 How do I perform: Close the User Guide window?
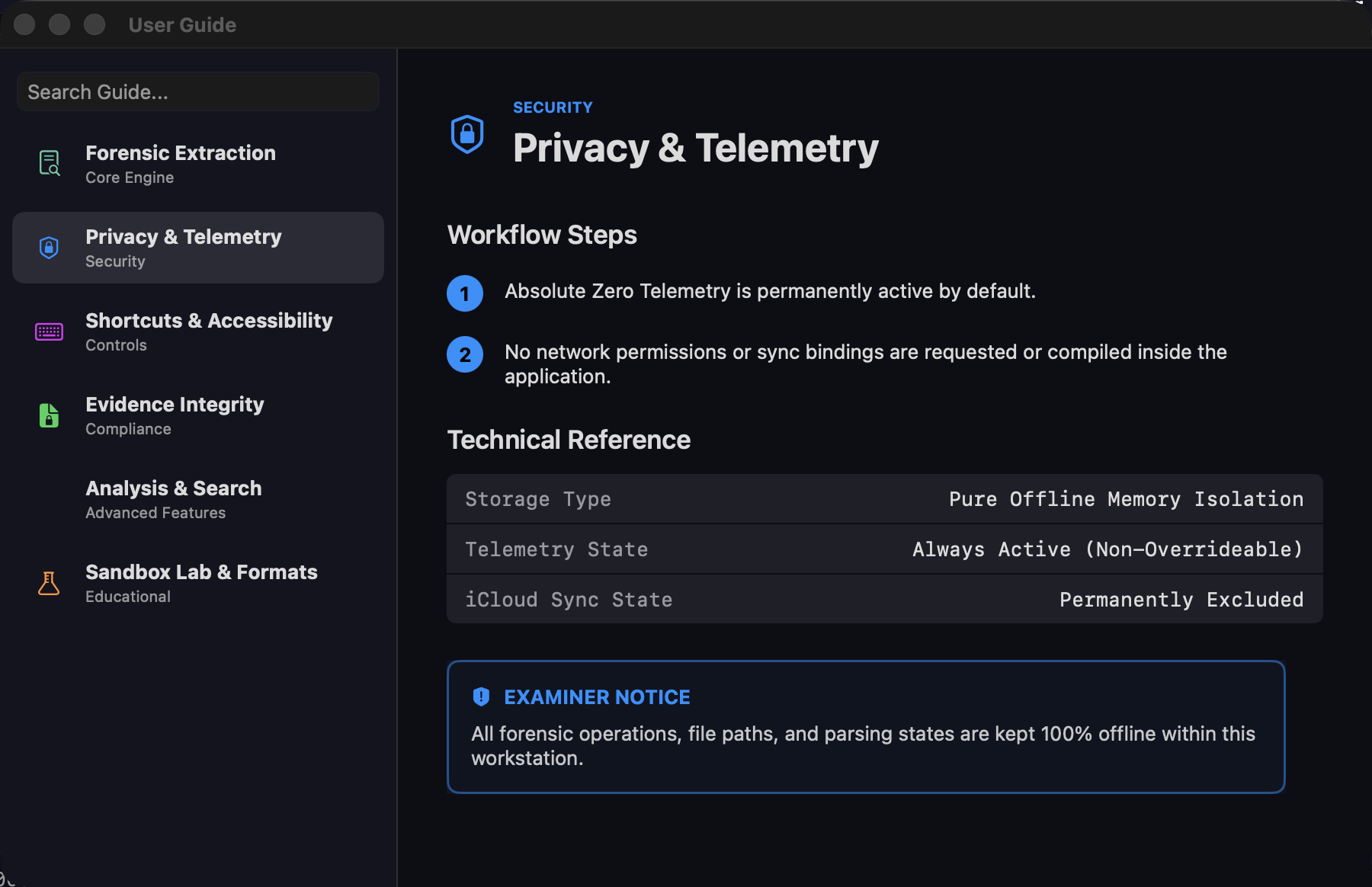(24, 24)
